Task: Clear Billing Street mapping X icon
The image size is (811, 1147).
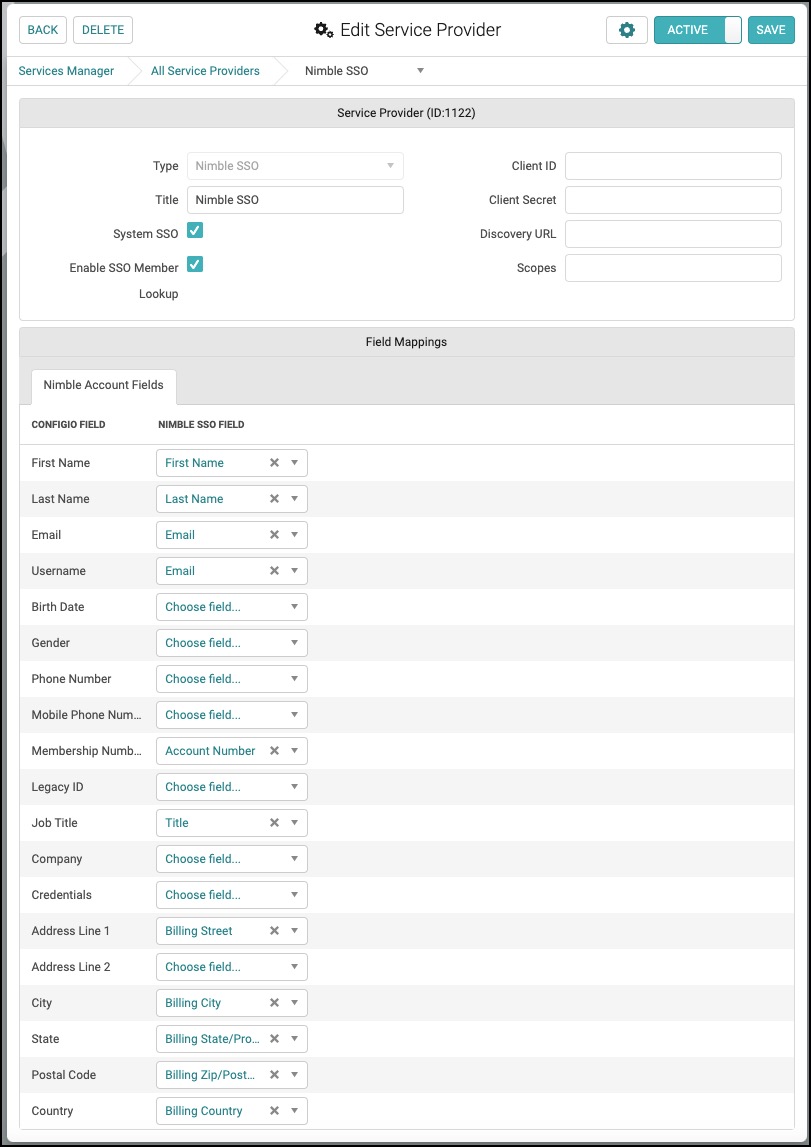Action: pos(274,931)
